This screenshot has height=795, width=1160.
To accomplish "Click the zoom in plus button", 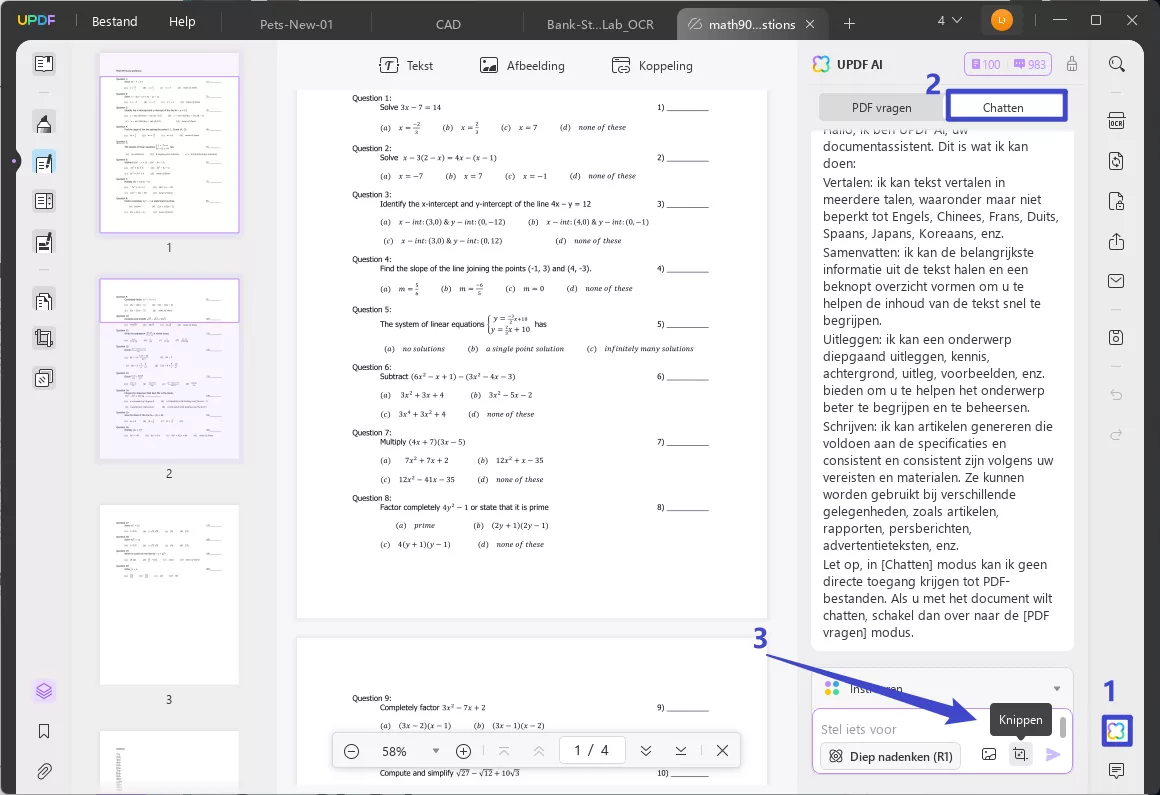I will (463, 750).
